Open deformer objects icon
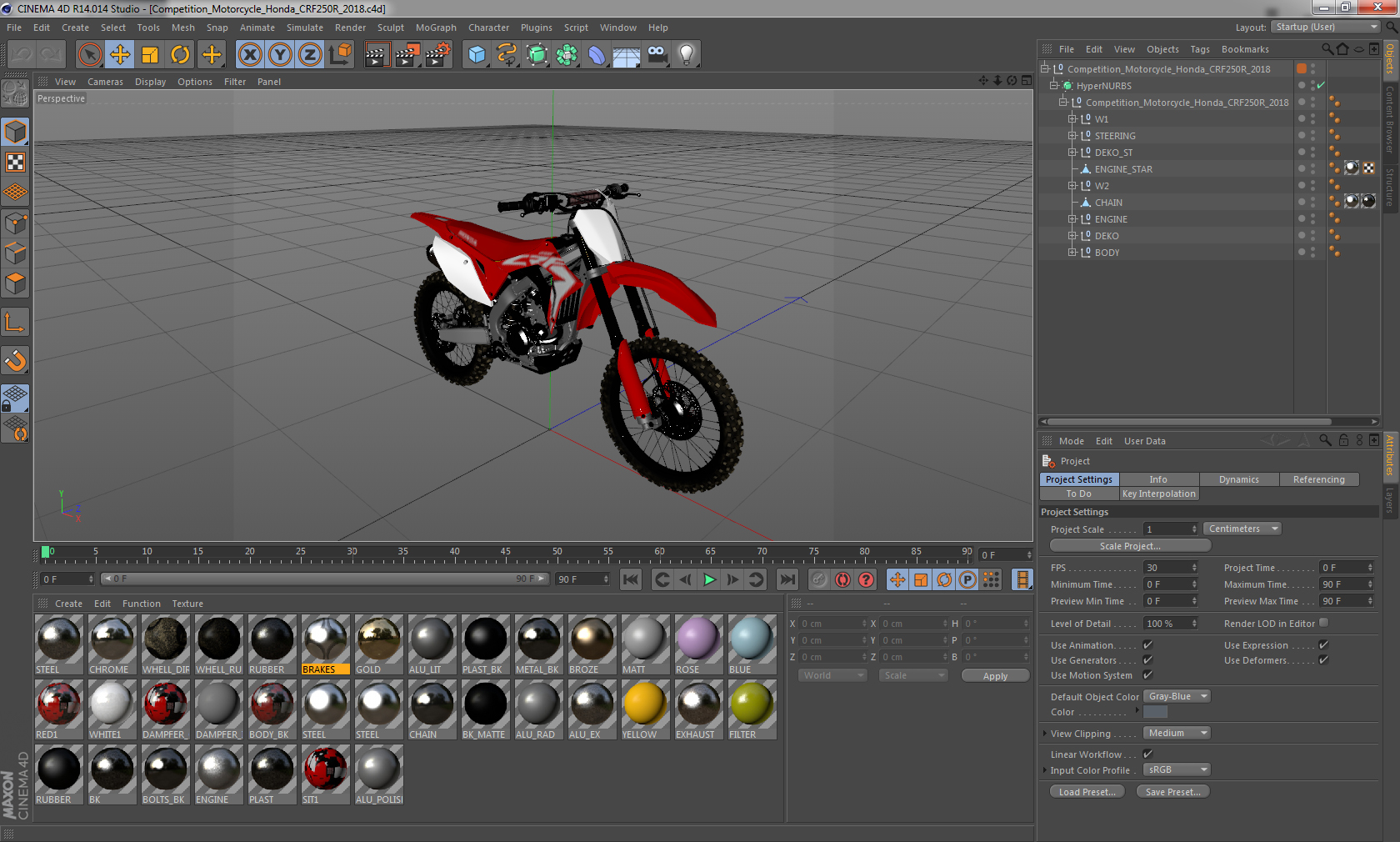This screenshot has height=842, width=1400. tap(597, 55)
